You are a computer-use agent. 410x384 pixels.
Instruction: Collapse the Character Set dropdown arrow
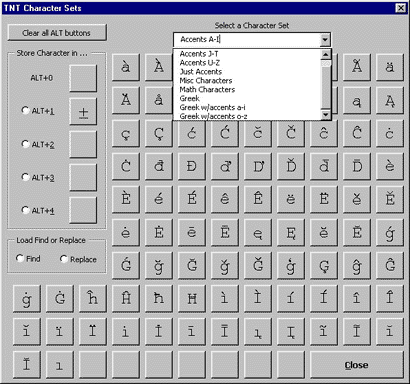click(x=325, y=40)
